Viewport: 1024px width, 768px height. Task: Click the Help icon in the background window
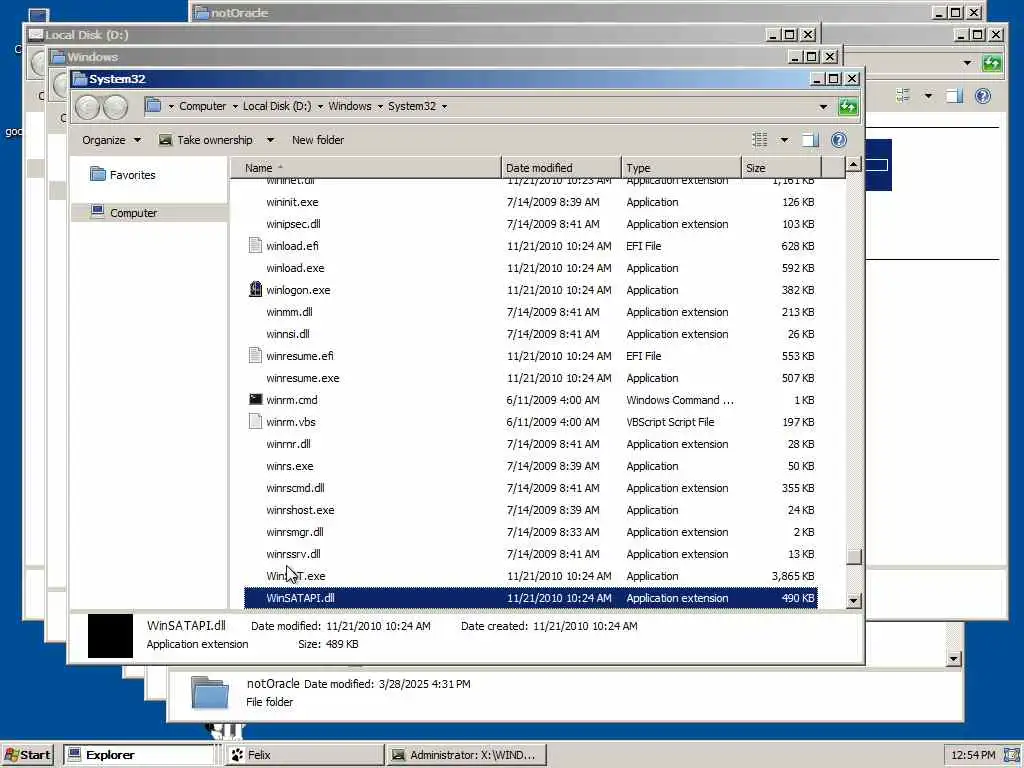(x=982, y=96)
